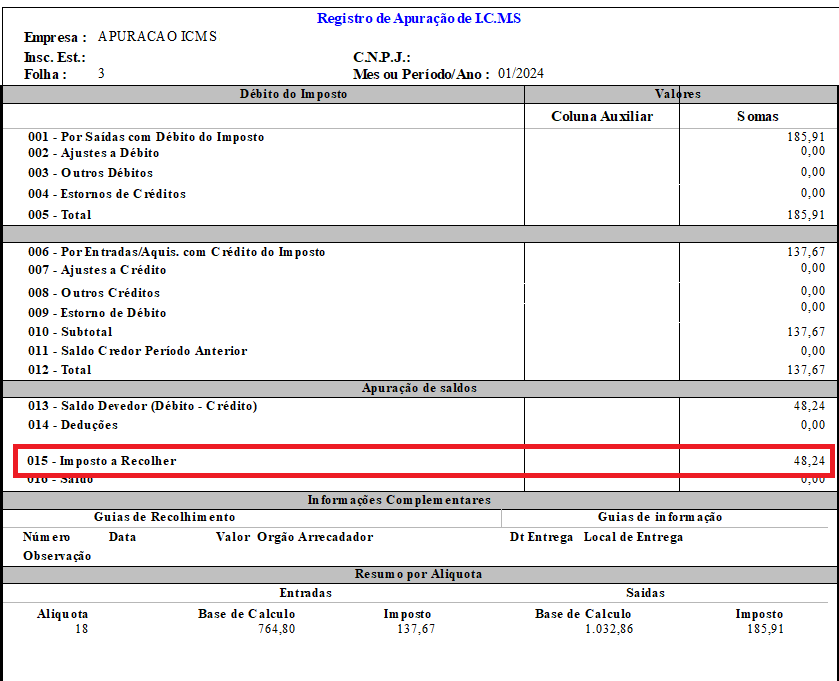Click the 48,24 value in row 013
This screenshot has height=681, width=839.
tap(809, 406)
